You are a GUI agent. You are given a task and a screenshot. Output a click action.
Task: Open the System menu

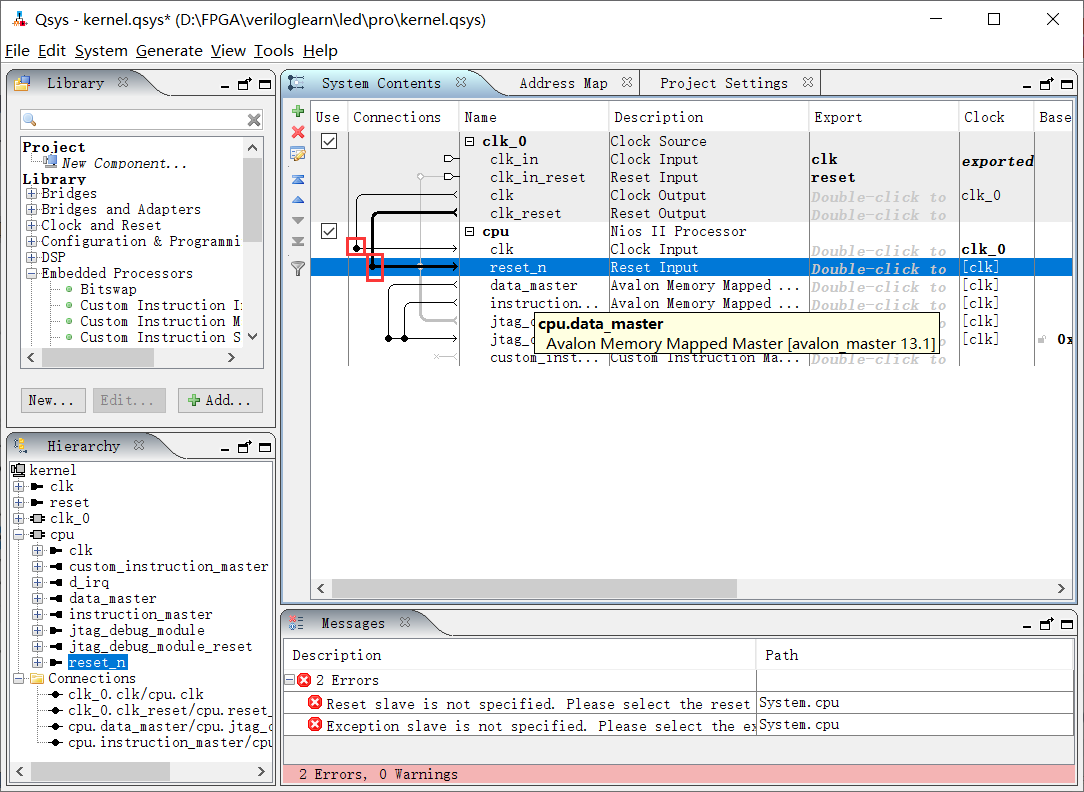click(101, 51)
